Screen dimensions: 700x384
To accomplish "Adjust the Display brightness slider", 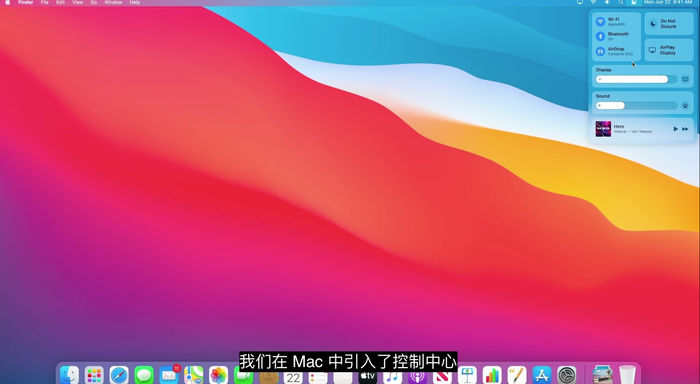I will pyautogui.click(x=637, y=79).
